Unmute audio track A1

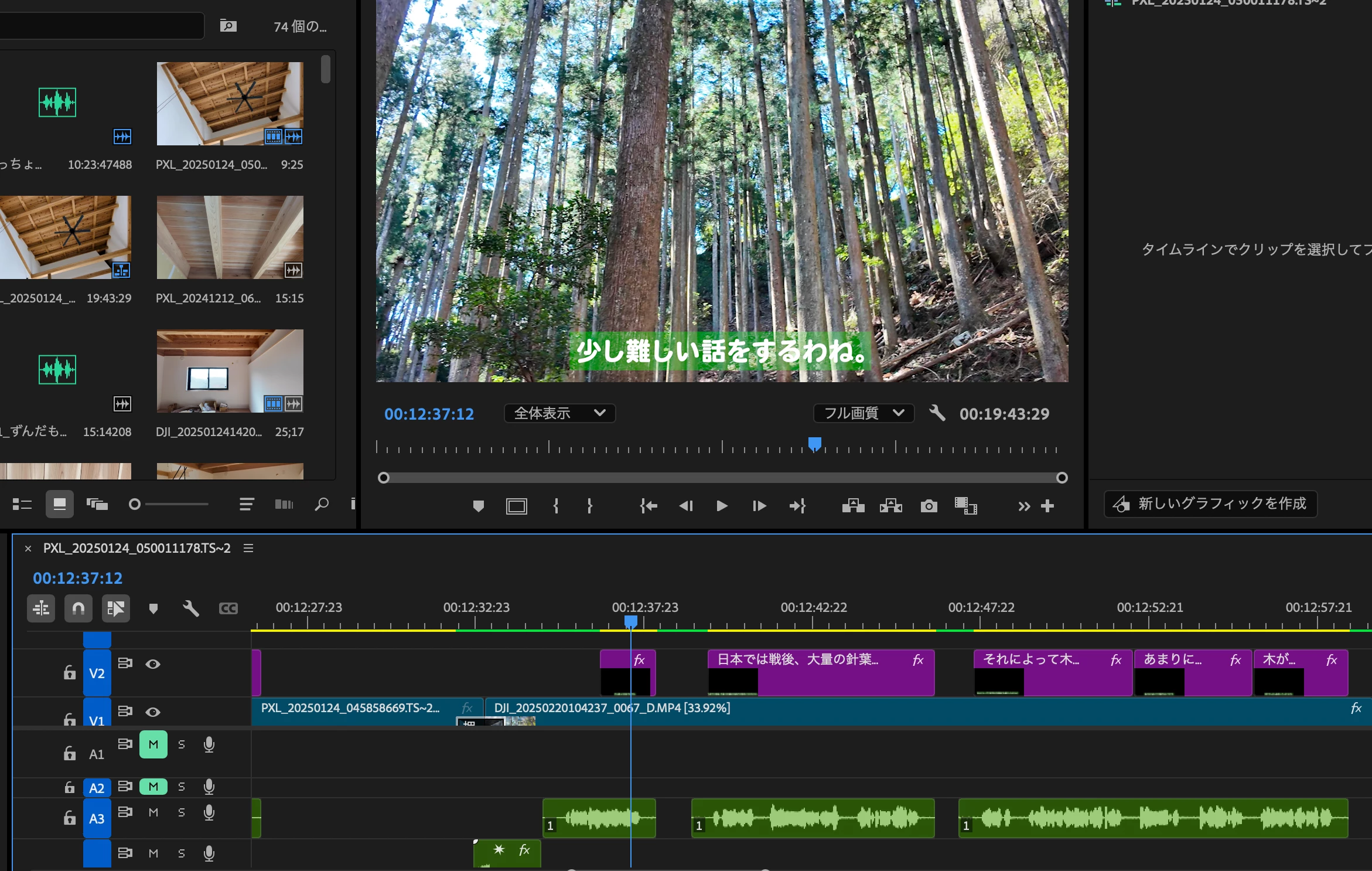(x=153, y=744)
